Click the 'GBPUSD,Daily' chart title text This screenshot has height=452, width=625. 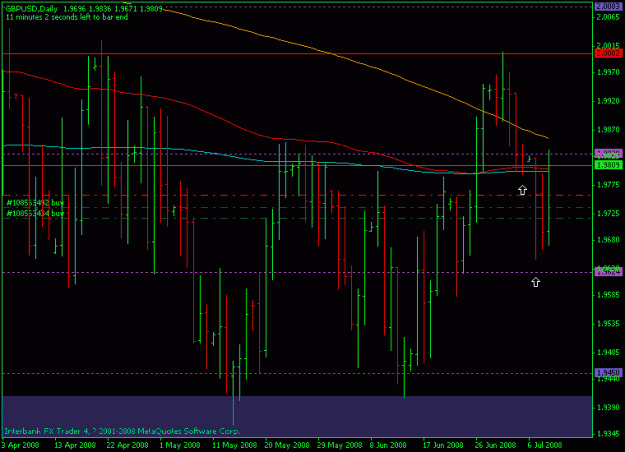(x=31, y=8)
